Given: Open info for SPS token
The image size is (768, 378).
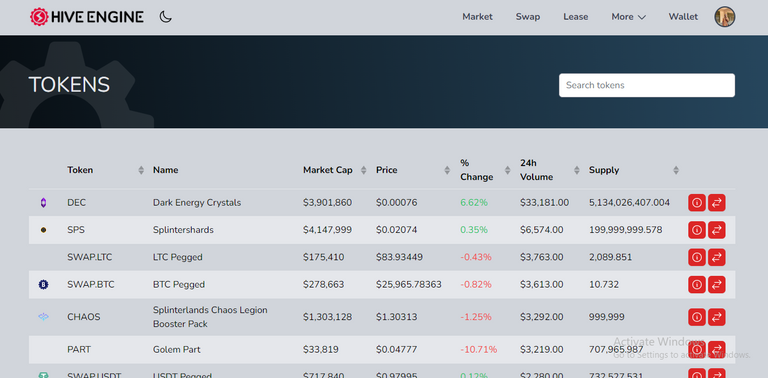Looking at the screenshot, I should click(x=697, y=230).
